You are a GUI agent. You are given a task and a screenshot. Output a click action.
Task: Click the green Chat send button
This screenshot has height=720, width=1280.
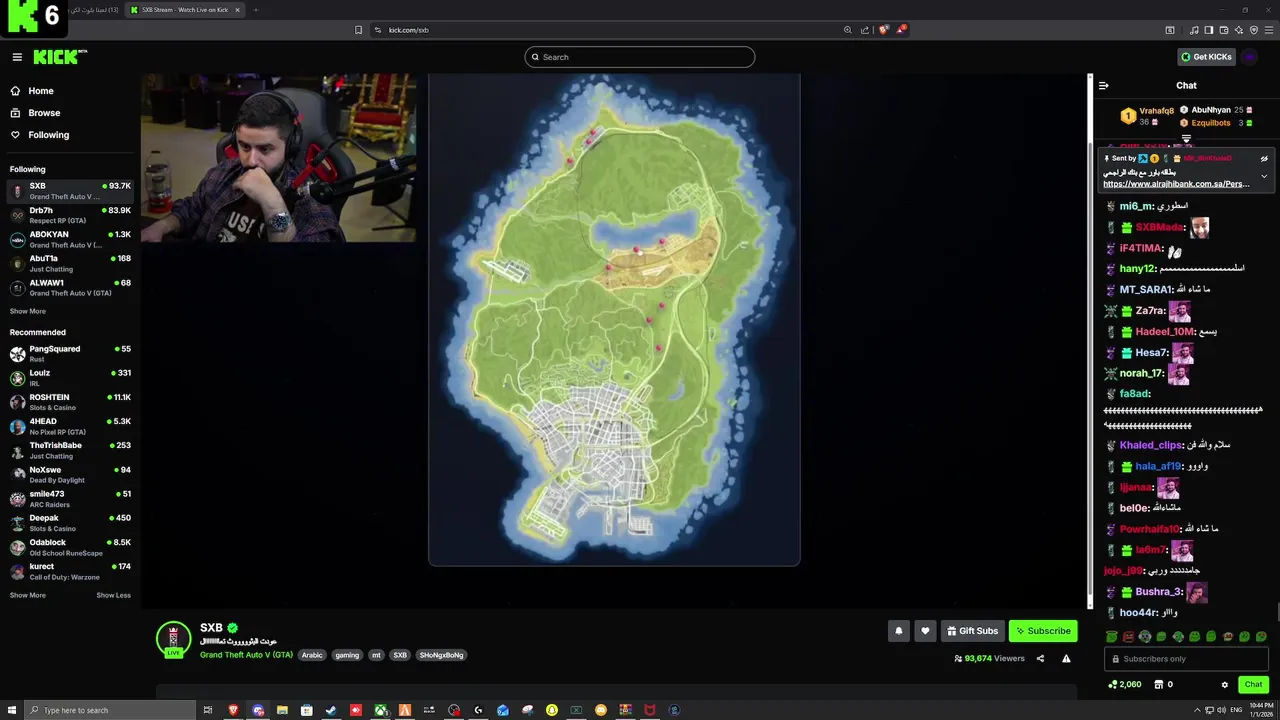pyautogui.click(x=1253, y=685)
